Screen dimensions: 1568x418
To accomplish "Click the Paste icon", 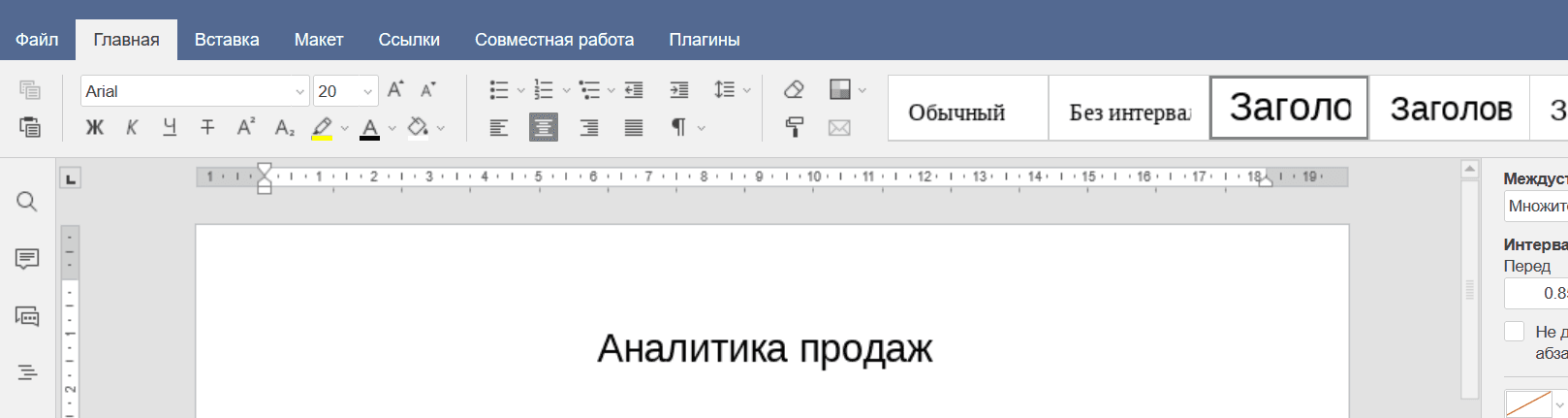I will (x=30, y=127).
